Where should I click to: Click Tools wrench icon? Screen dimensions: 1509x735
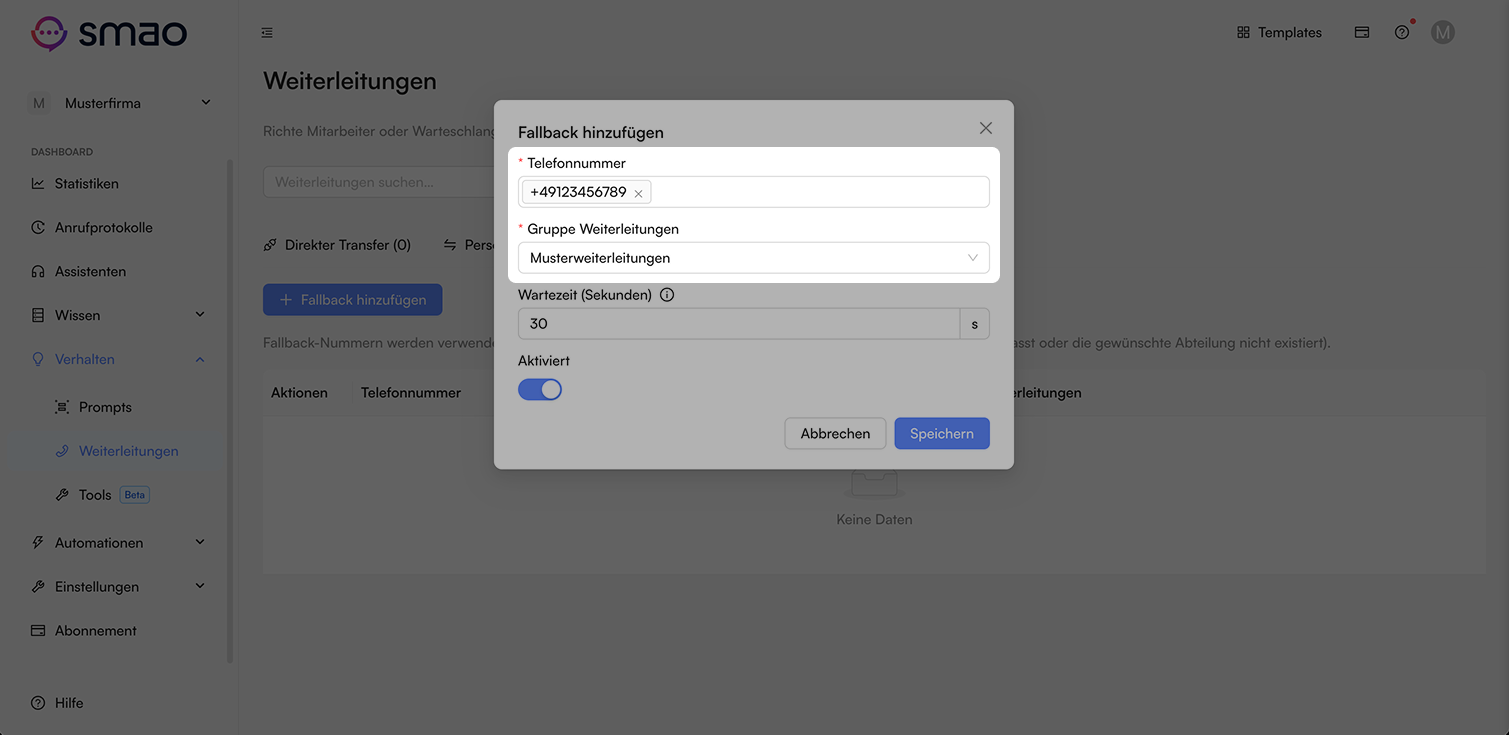click(62, 495)
